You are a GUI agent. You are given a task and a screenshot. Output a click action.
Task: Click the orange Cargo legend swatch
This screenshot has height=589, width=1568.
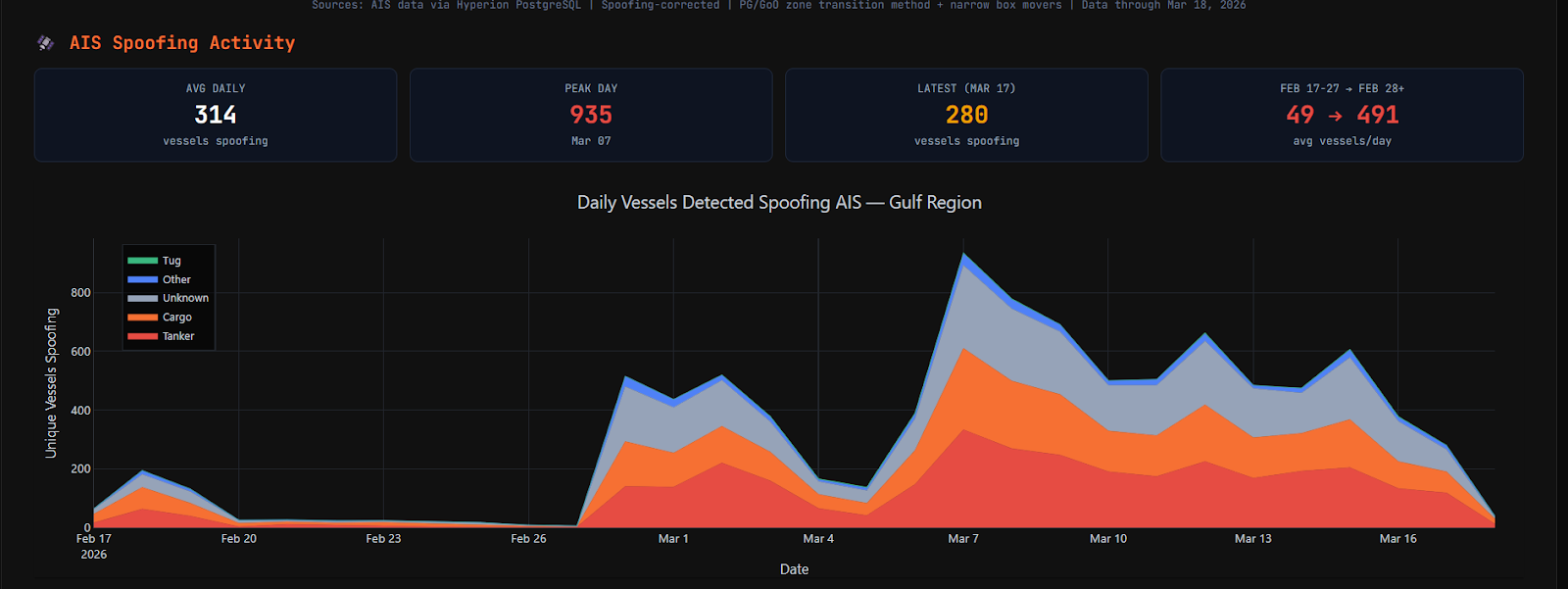(x=143, y=318)
